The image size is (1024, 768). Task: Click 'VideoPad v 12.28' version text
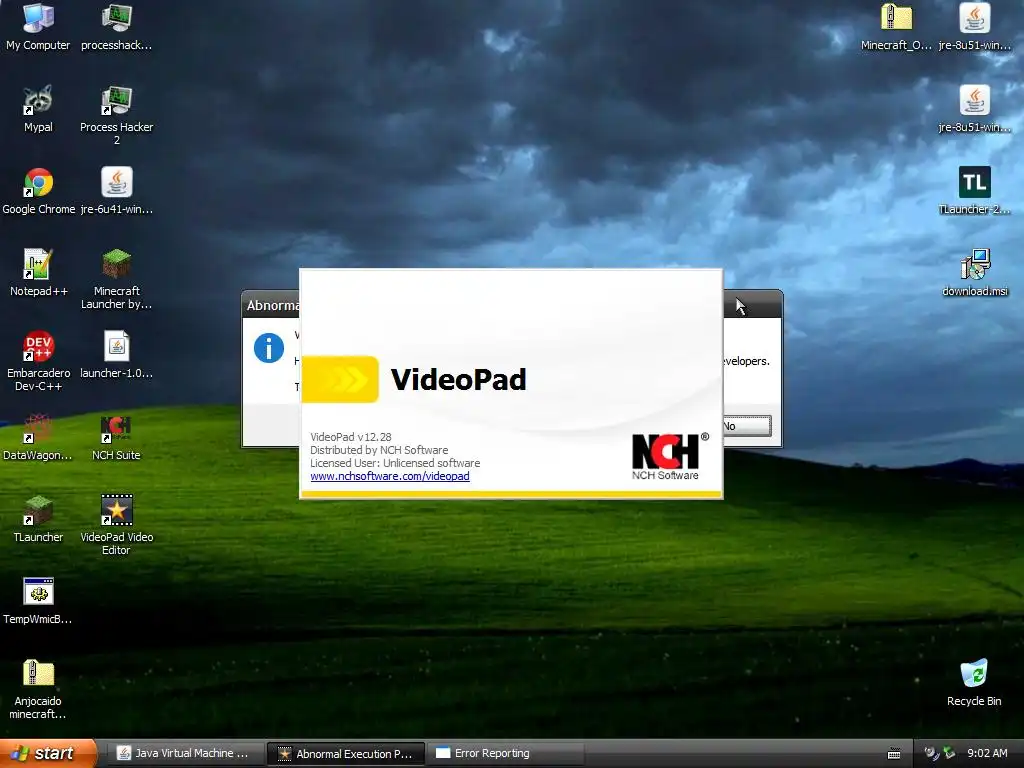351,437
